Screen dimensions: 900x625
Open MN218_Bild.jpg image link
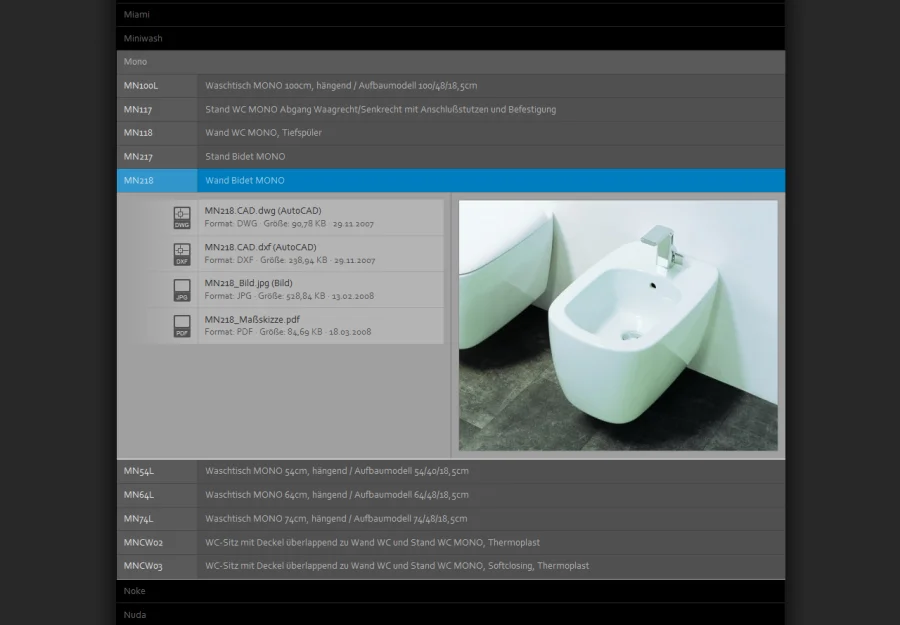pos(248,283)
